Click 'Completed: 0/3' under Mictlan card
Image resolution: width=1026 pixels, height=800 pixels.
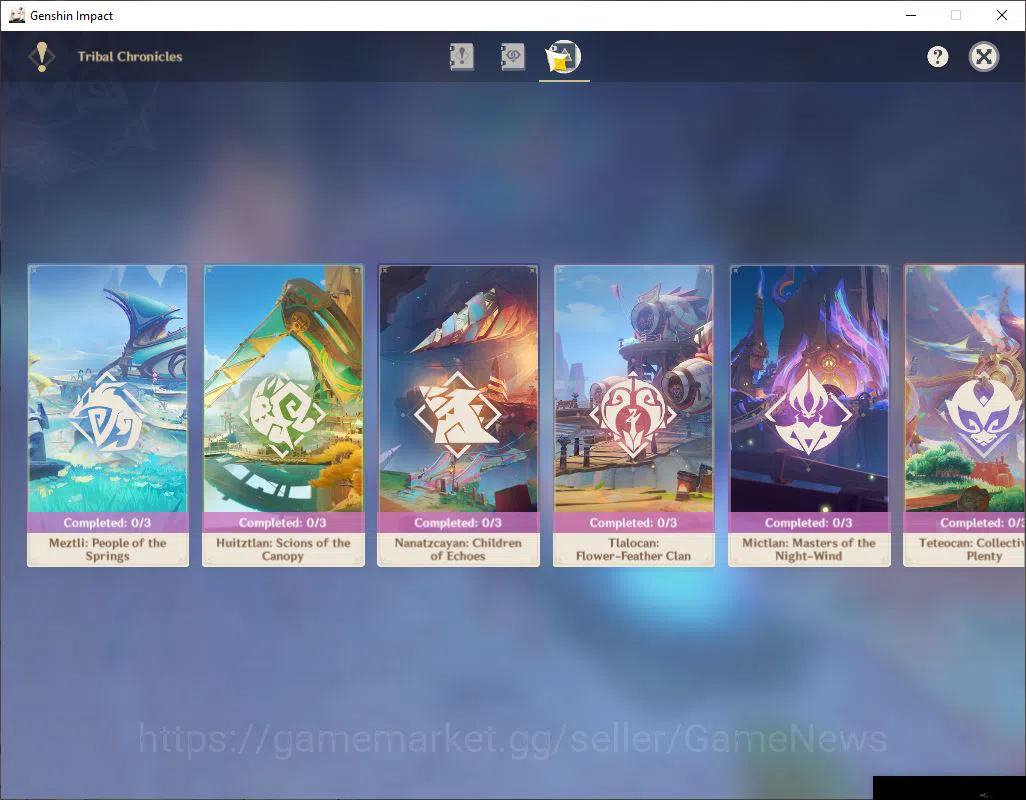click(809, 523)
